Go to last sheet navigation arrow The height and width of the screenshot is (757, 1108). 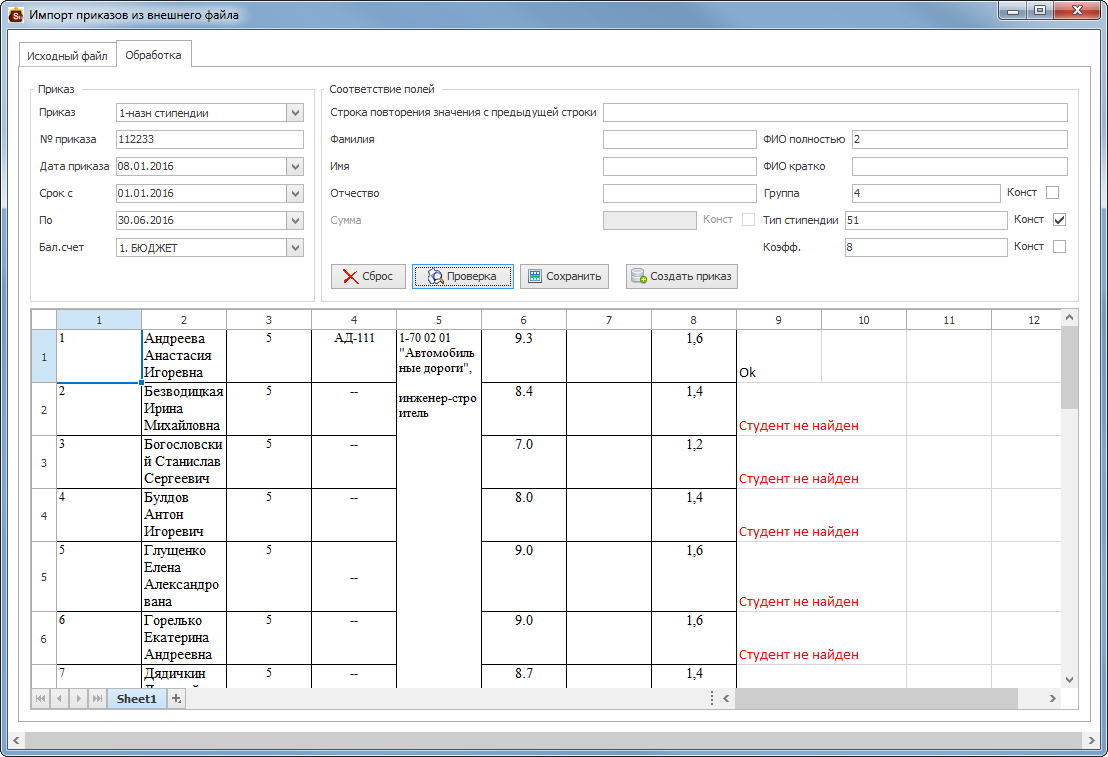[98, 698]
